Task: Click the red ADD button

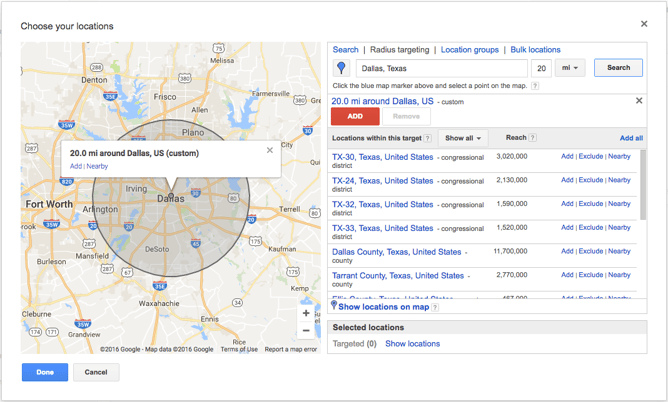Action: coord(355,116)
